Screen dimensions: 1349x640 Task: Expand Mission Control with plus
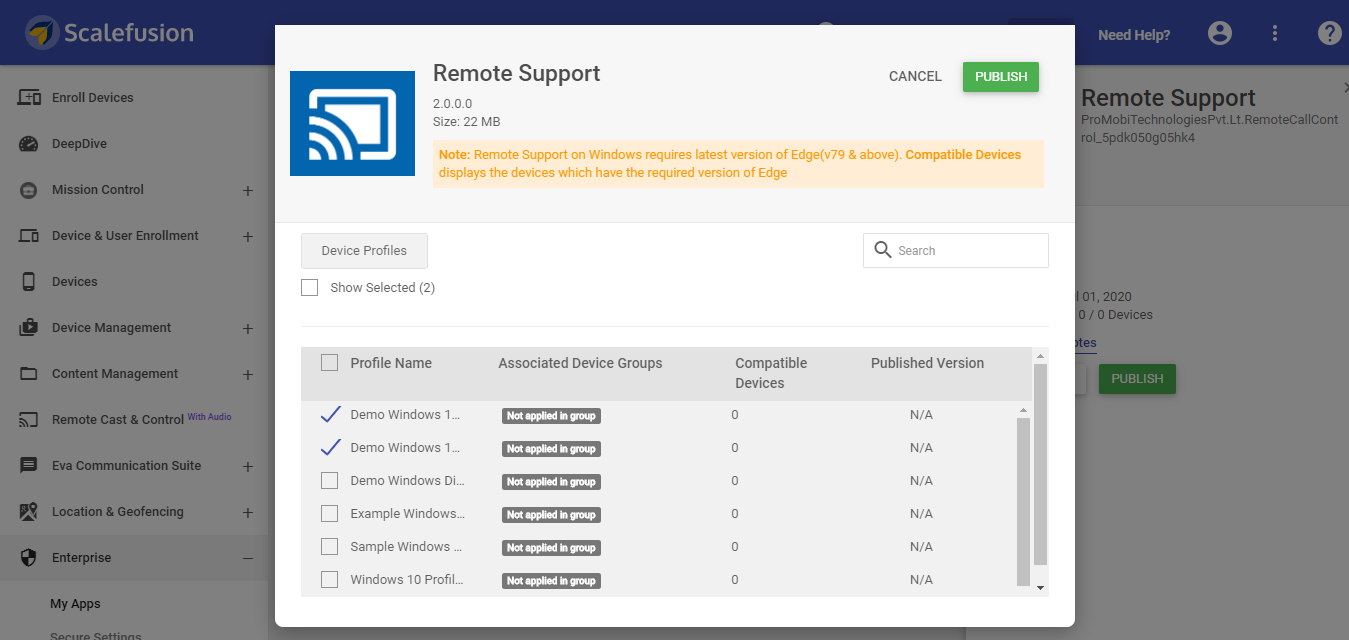[248, 190]
